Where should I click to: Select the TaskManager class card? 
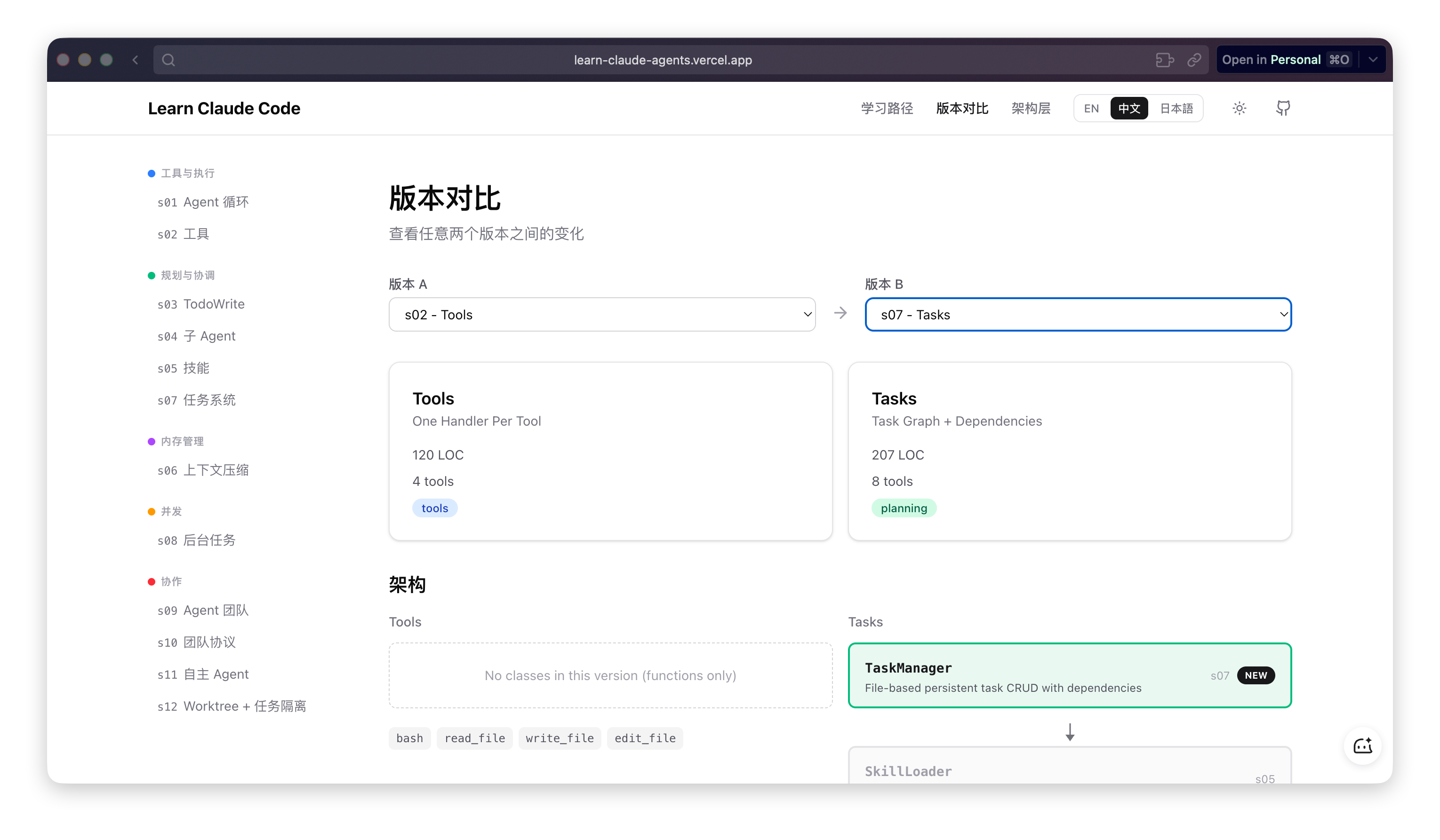[x=1069, y=675]
